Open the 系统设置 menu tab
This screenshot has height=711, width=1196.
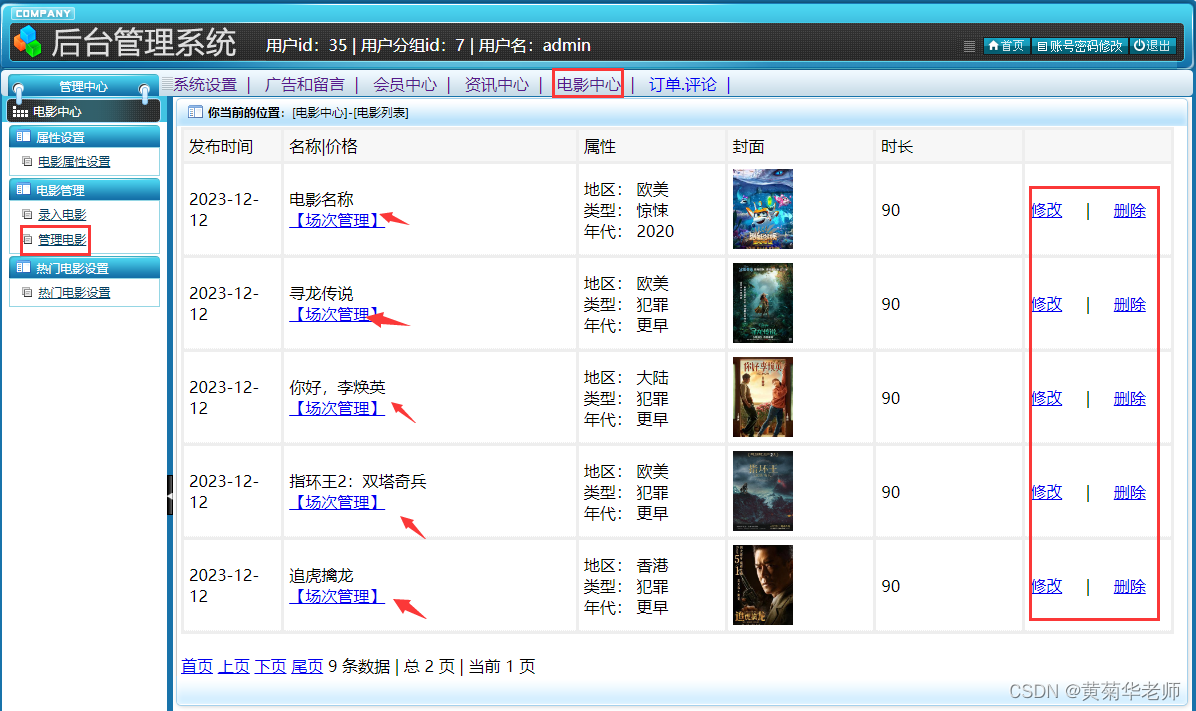205,85
